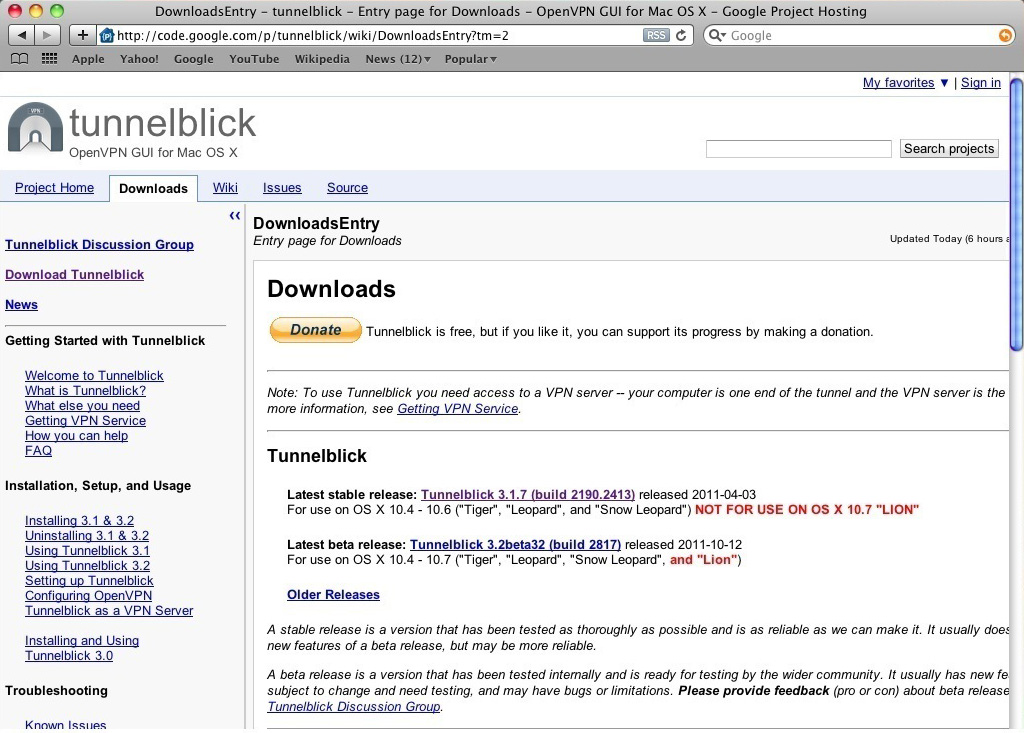This screenshot has height=733, width=1024.
Task: Open the FAQ link
Action: 39,450
